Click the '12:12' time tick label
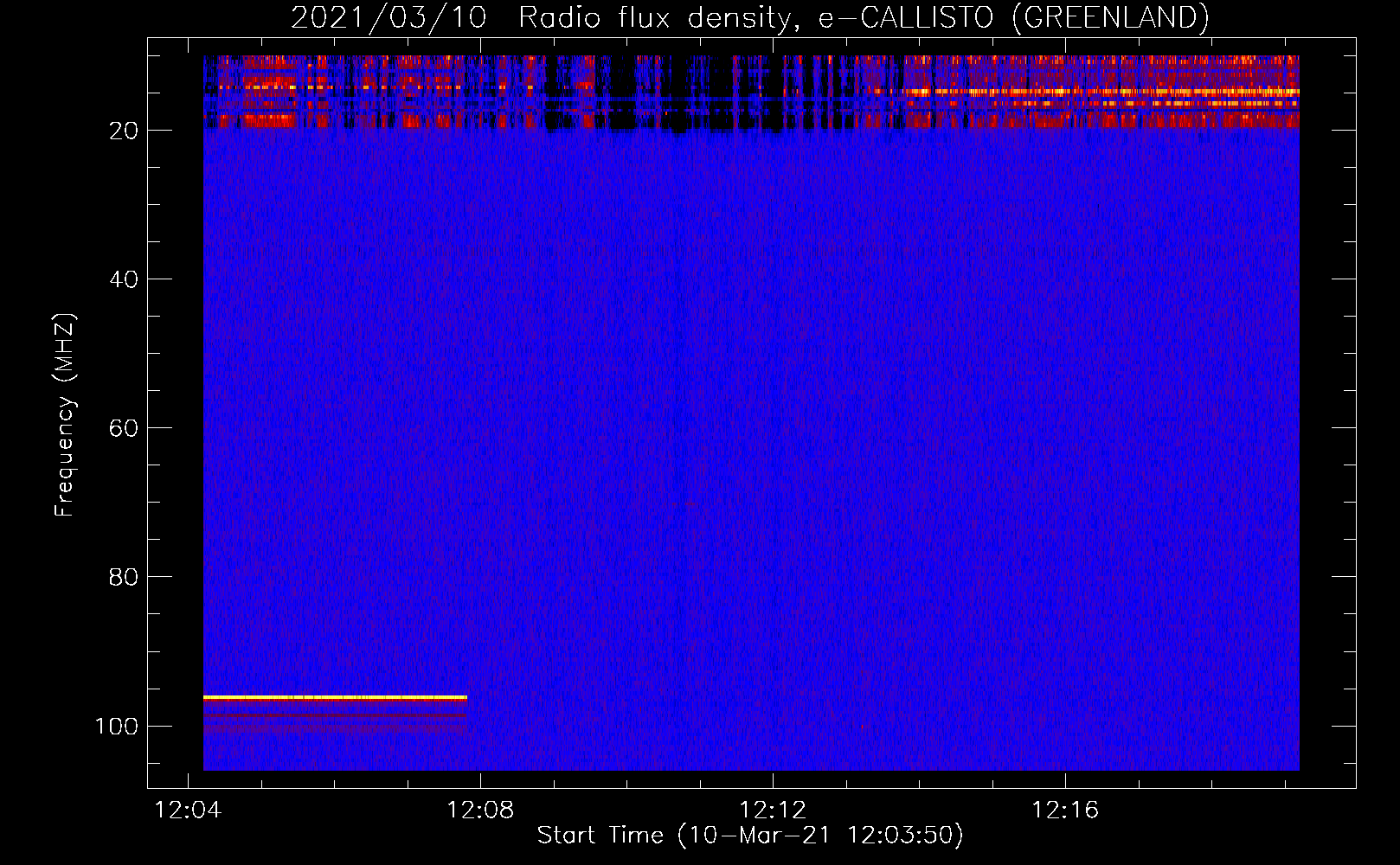Viewport: 1400px width, 865px height. click(x=773, y=810)
